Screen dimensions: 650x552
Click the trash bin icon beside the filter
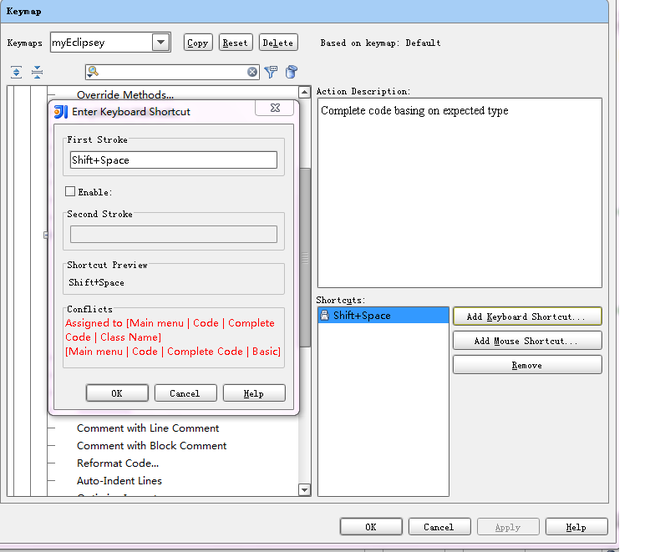pos(291,72)
